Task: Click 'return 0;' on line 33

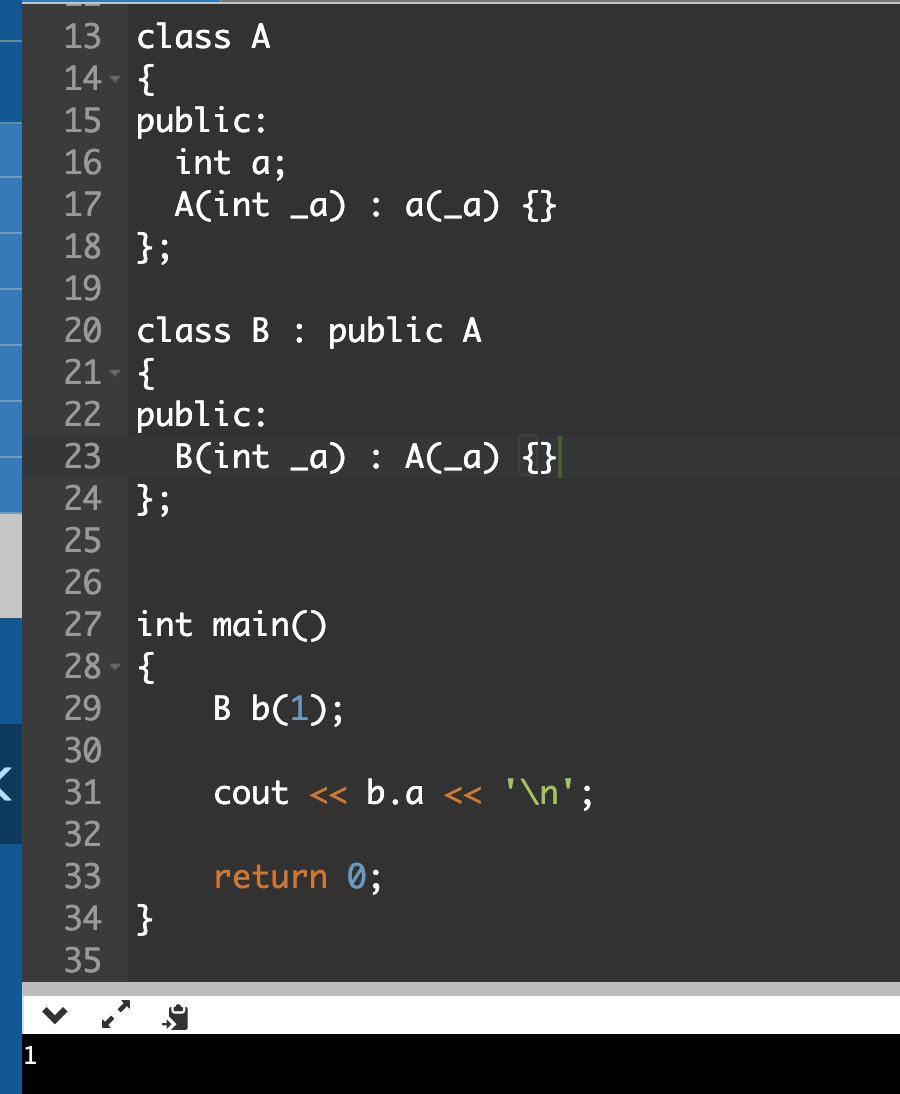Action: pos(298,877)
